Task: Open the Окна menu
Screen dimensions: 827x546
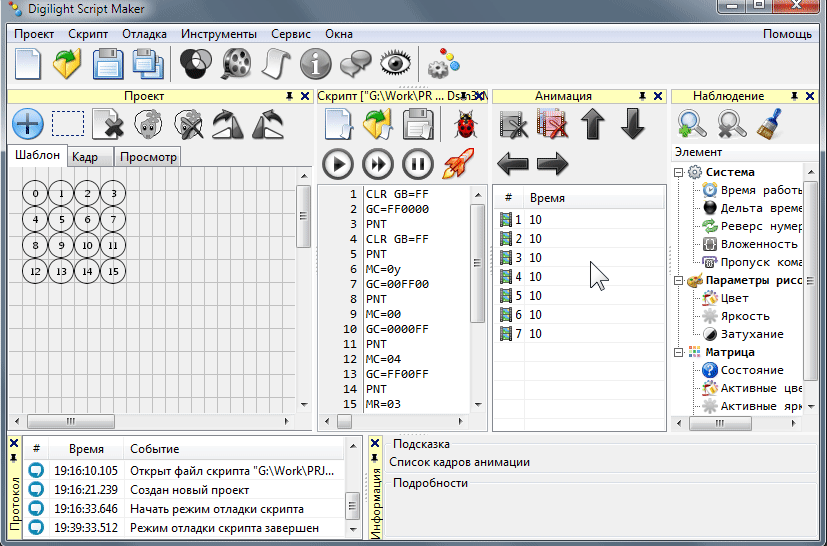Action: (x=339, y=34)
